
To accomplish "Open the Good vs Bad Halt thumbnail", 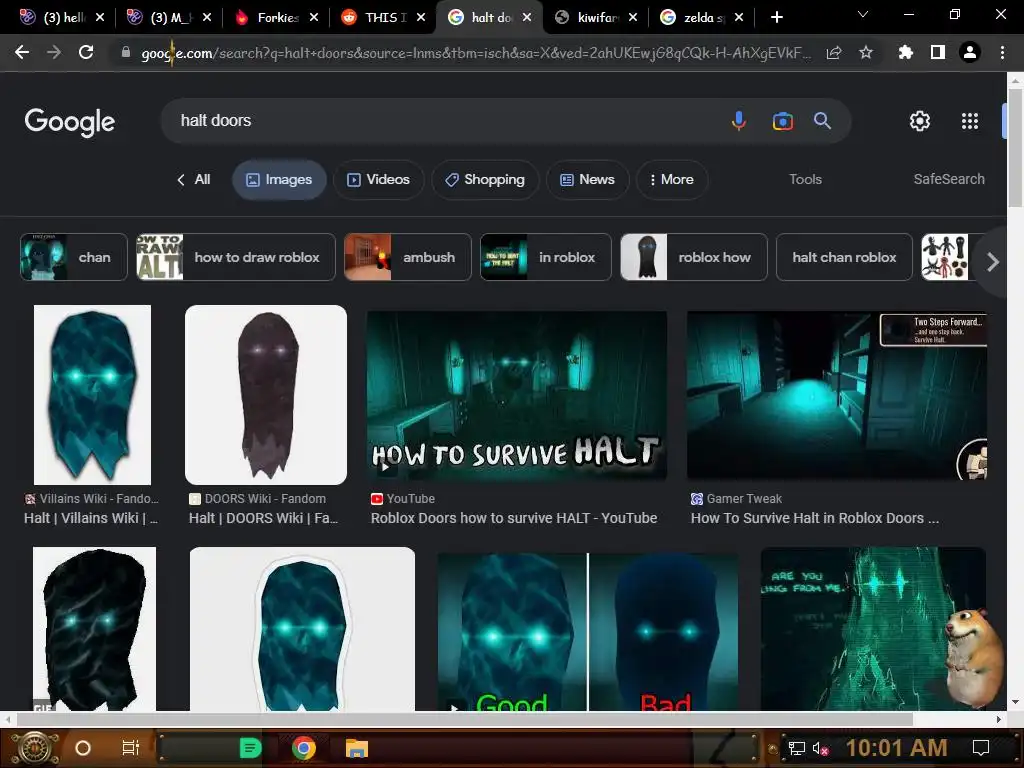I will [x=588, y=631].
